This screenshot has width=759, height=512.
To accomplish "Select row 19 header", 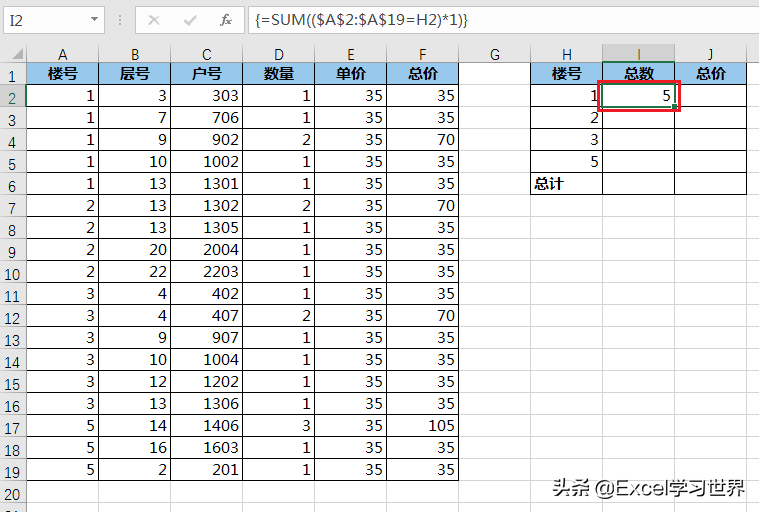I will [x=13, y=472].
